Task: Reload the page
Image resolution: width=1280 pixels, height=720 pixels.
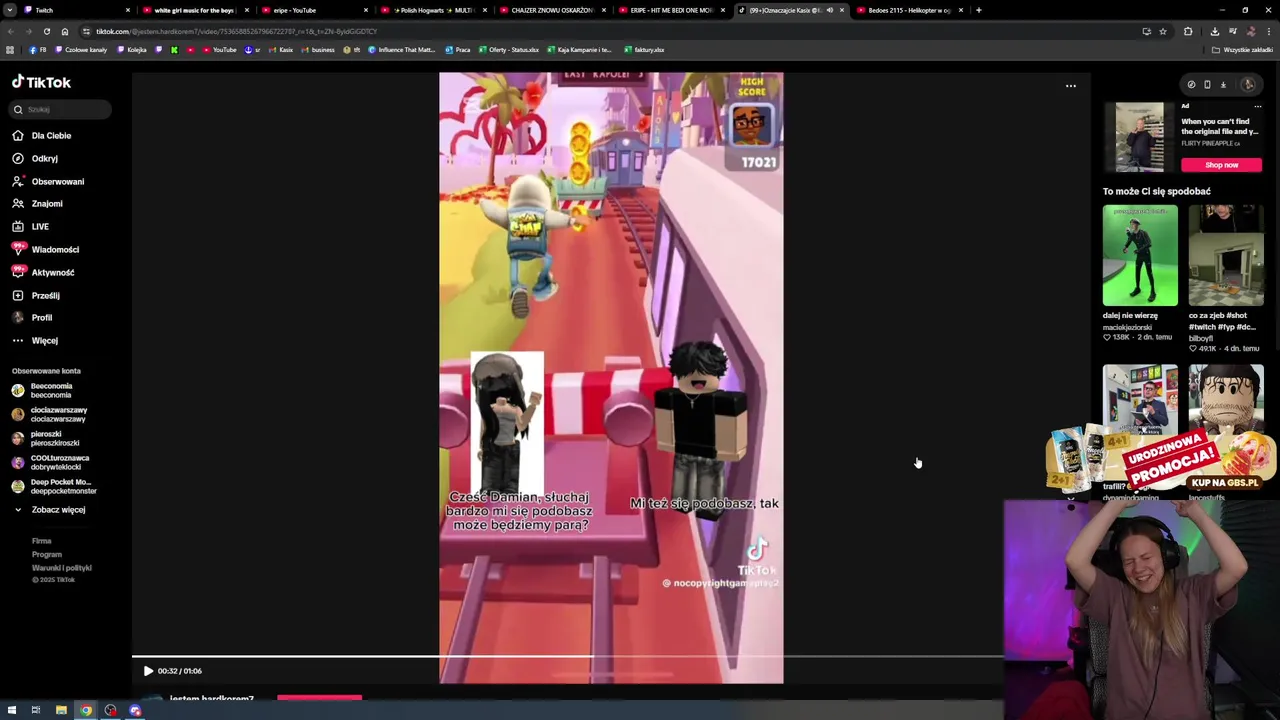Action: coord(46,31)
